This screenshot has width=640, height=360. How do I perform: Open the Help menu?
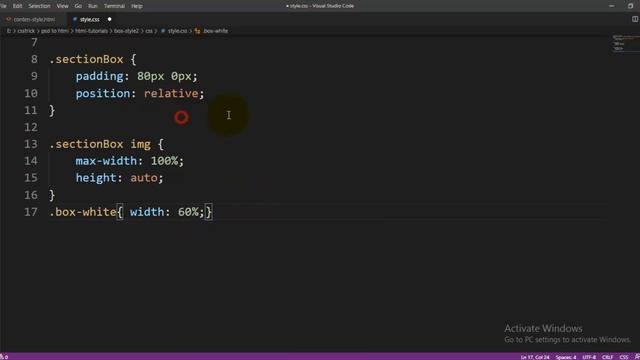137,6
